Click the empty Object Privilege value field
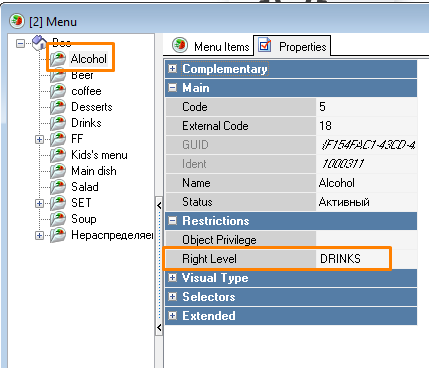Image resolution: width=429 pixels, height=368 pixels. [x=366, y=240]
